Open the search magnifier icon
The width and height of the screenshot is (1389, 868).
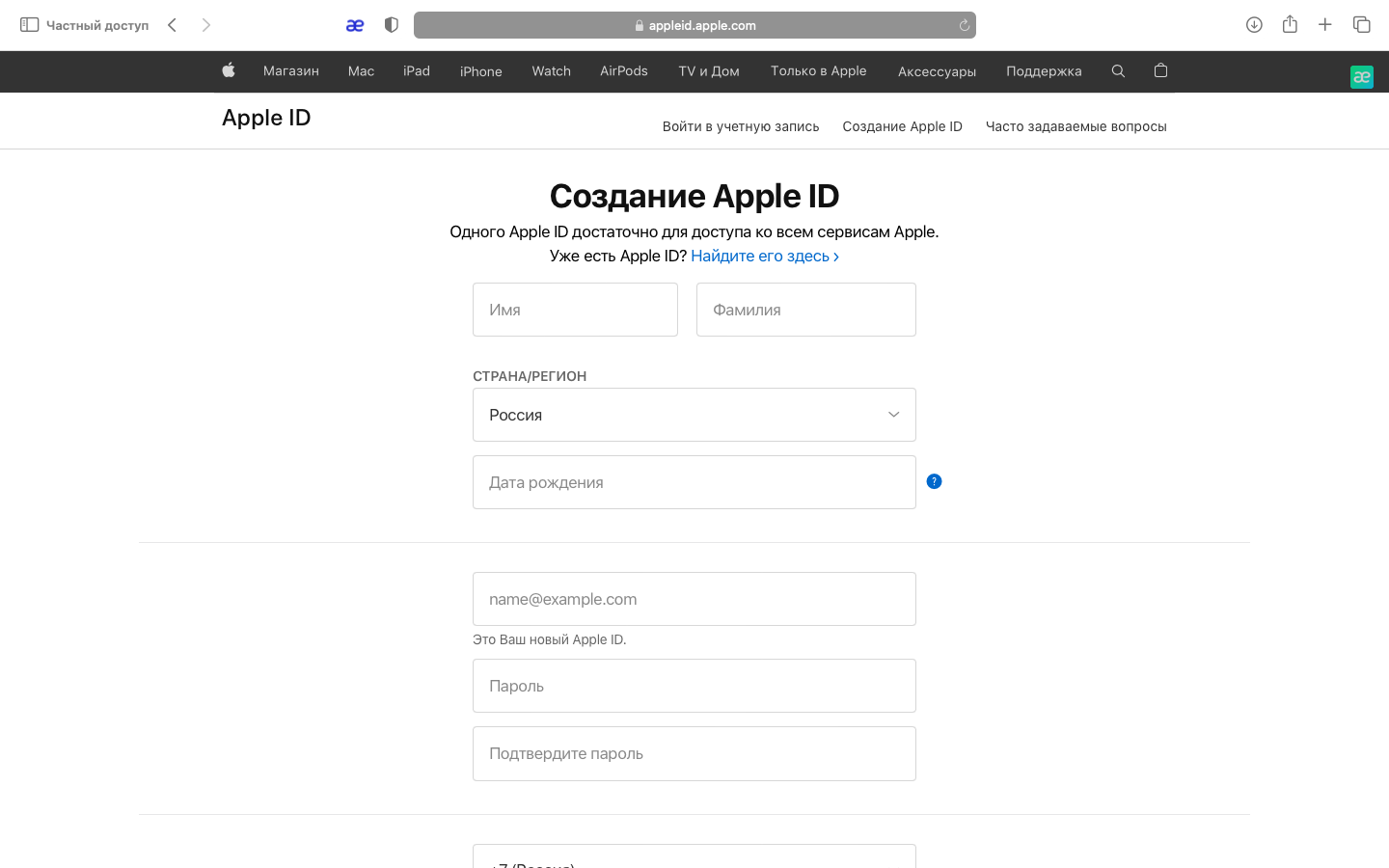click(x=1118, y=70)
